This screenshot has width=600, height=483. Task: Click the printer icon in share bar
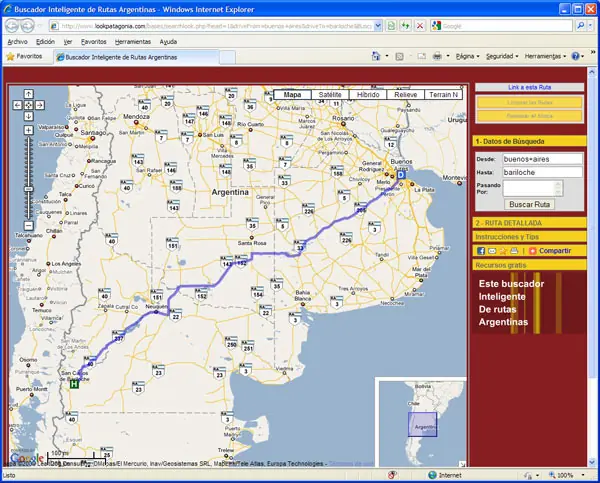pos(514,251)
